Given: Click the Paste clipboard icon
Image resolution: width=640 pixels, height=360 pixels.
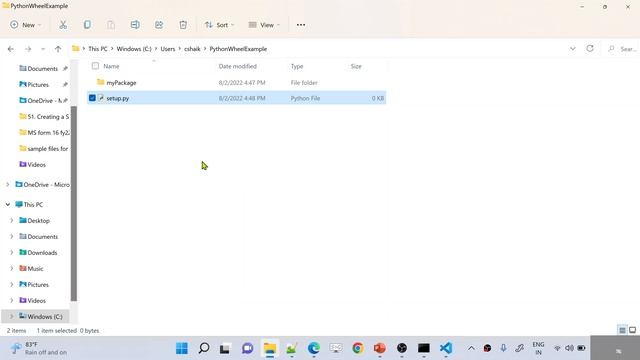Looking at the screenshot, I should click(x=111, y=25).
